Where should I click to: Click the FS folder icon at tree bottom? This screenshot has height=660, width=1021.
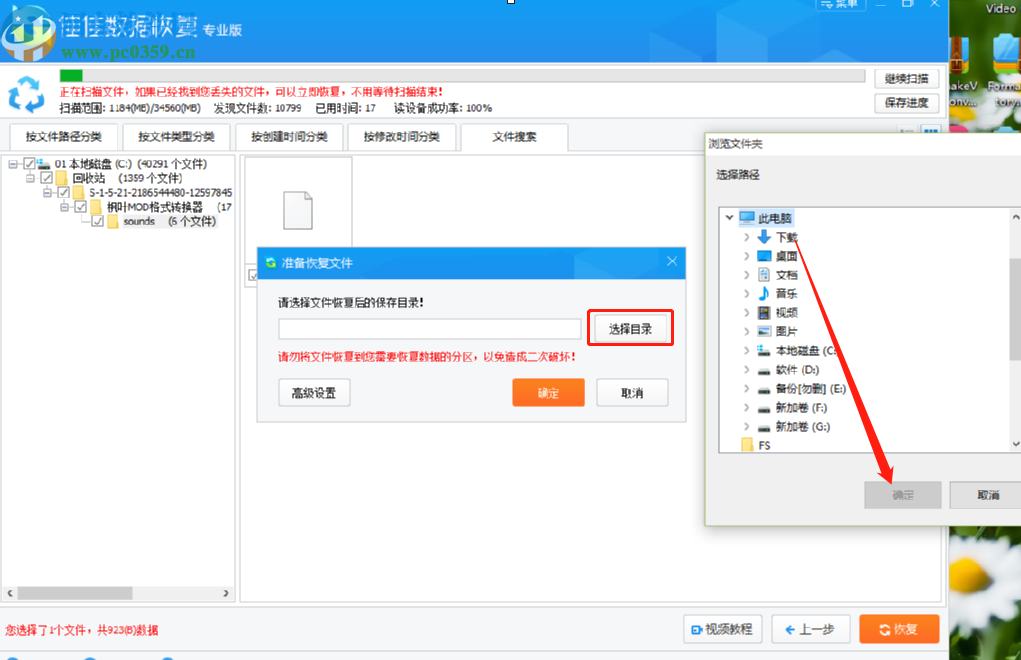pos(746,445)
